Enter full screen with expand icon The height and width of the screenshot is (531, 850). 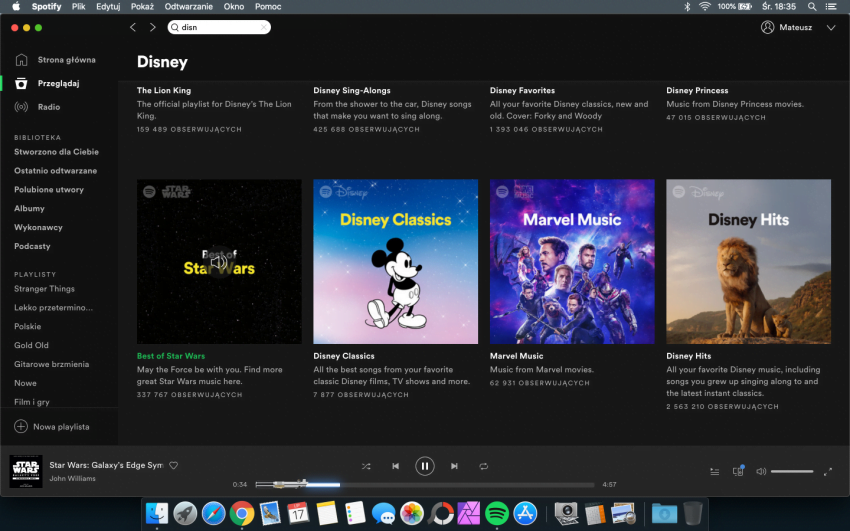pos(828,471)
